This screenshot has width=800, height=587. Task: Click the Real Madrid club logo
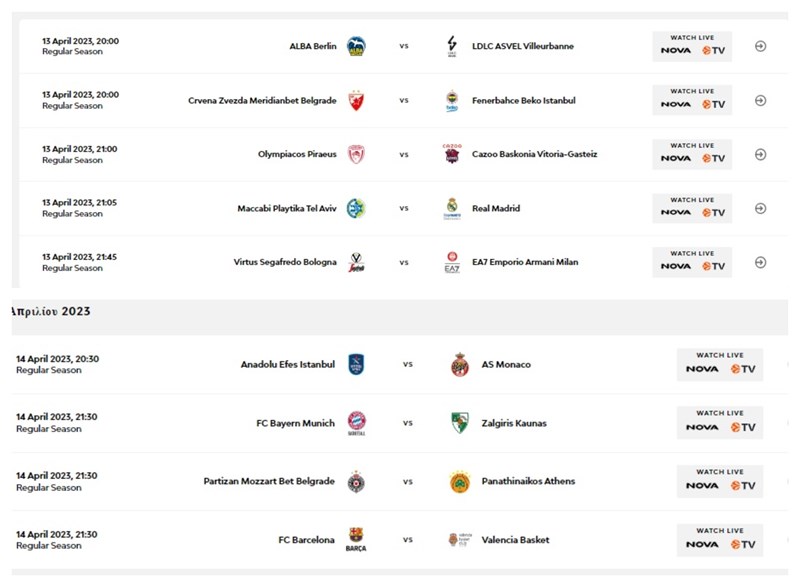[451, 208]
